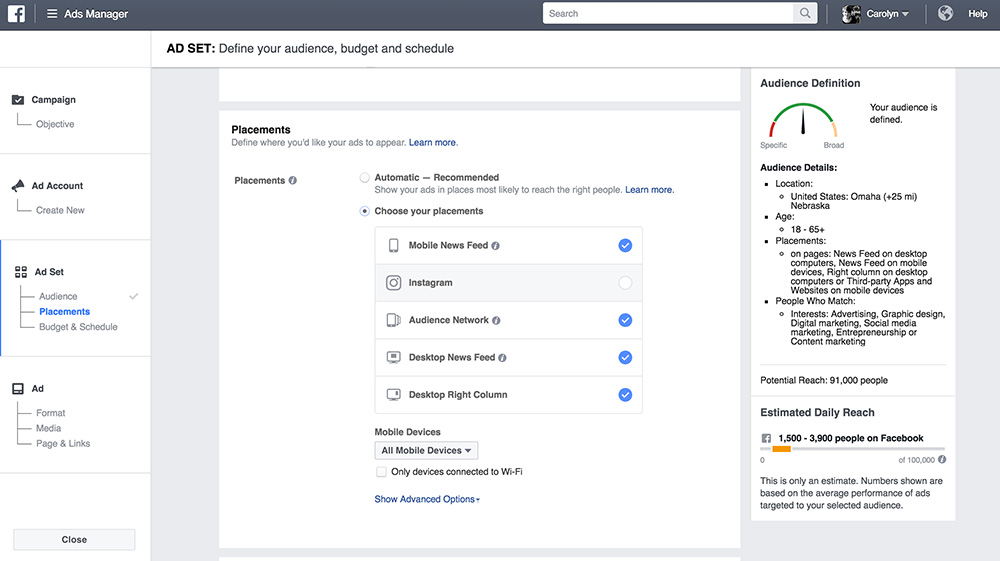This screenshot has width=1000, height=561.
Task: Click the Ad section icon
Action: [x=18, y=388]
